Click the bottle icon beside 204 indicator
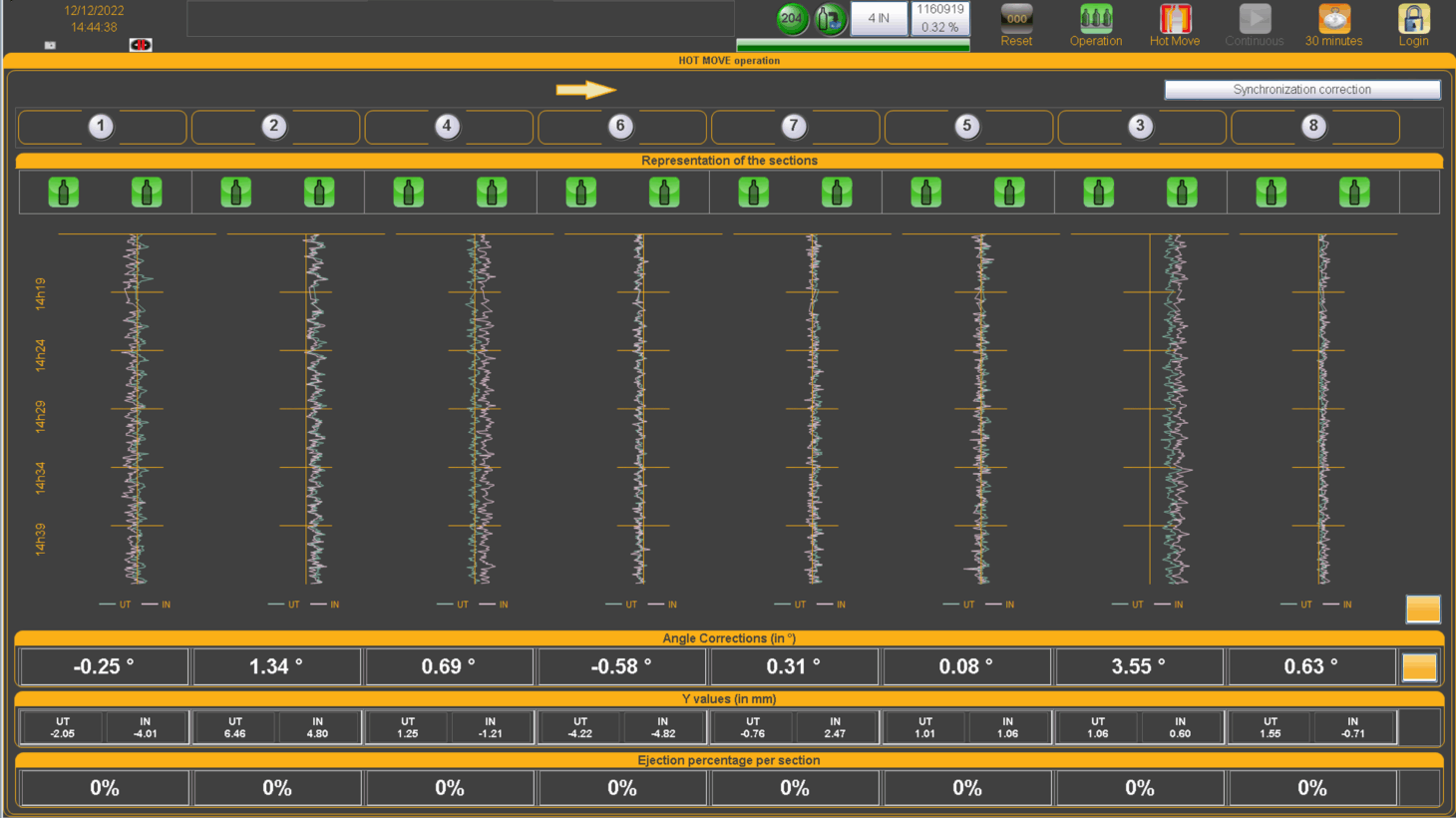The width and height of the screenshot is (1456, 818). click(x=830, y=18)
